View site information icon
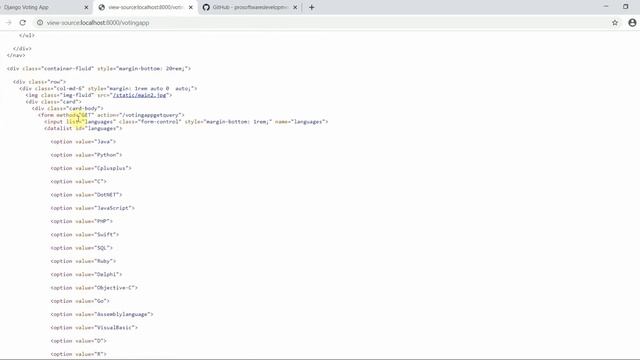This screenshot has height=360, width=640. [40, 23]
